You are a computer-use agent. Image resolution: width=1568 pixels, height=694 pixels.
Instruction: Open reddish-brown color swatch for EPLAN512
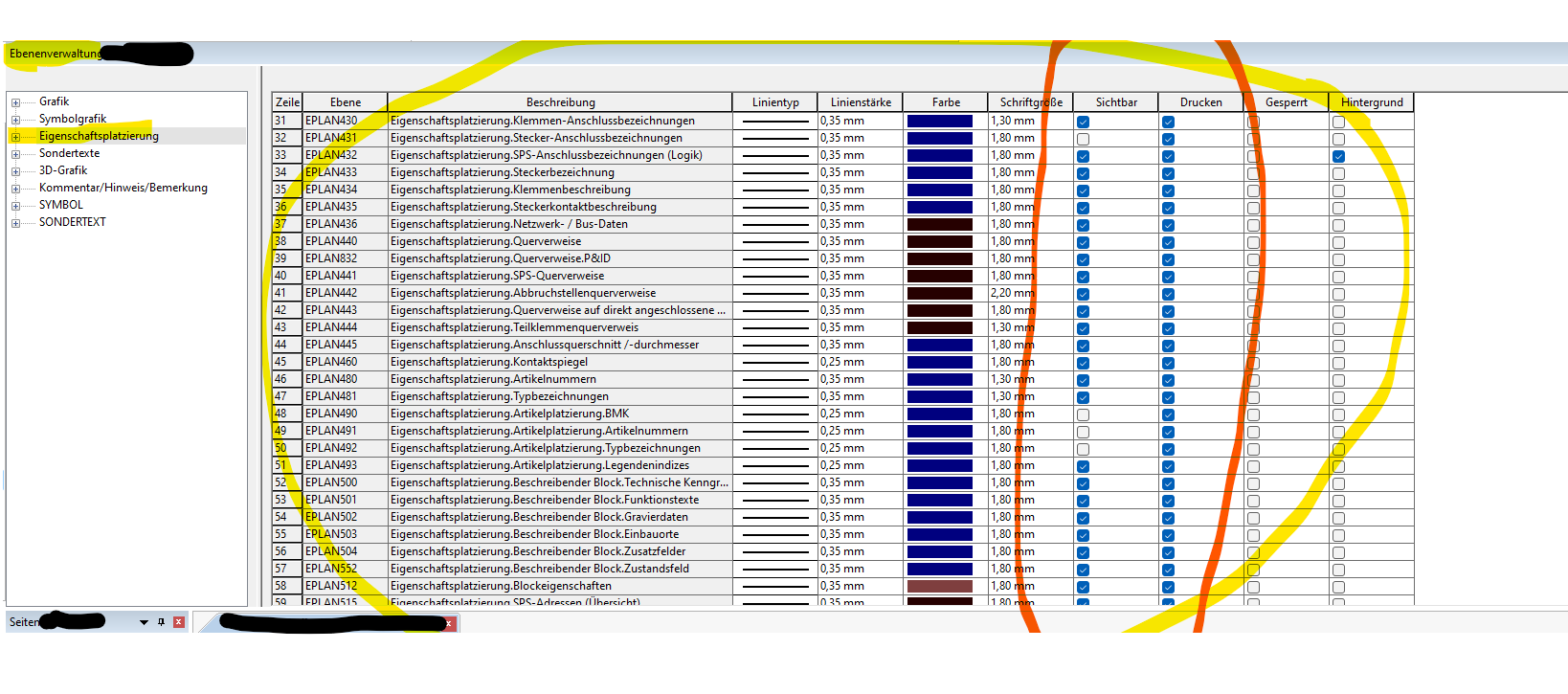point(940,586)
